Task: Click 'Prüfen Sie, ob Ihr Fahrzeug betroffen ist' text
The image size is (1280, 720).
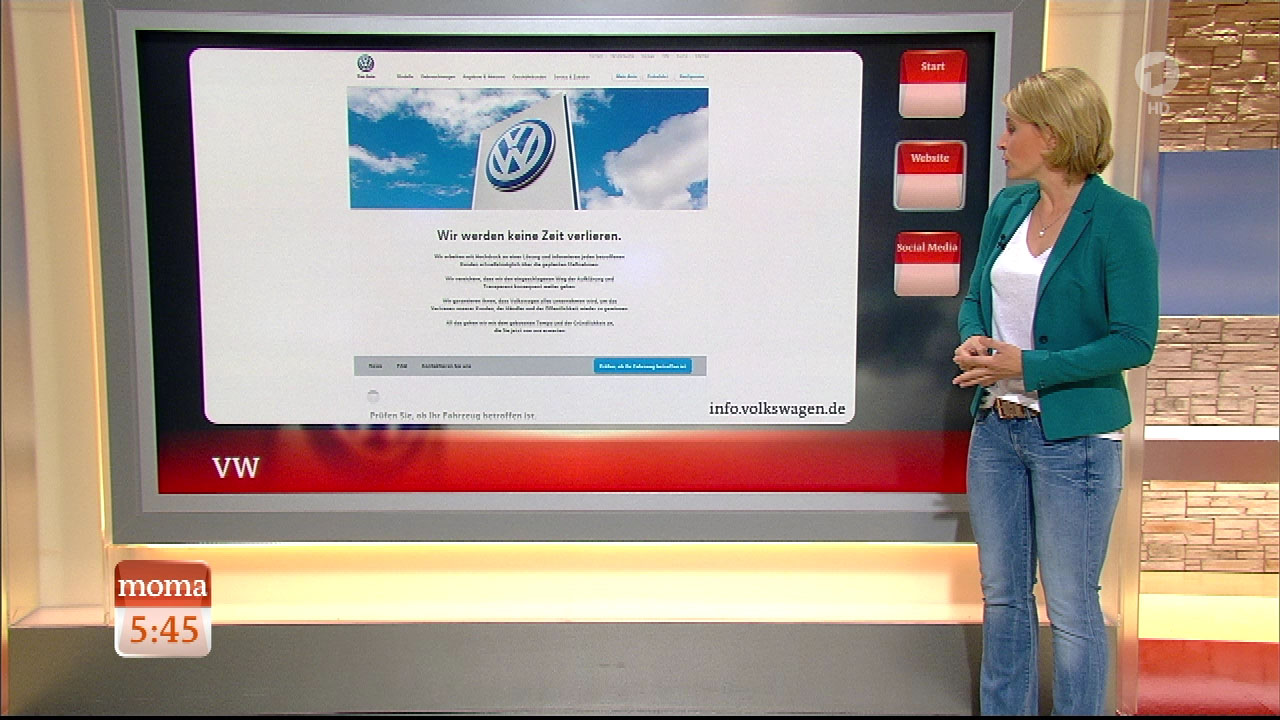Action: [x=453, y=415]
